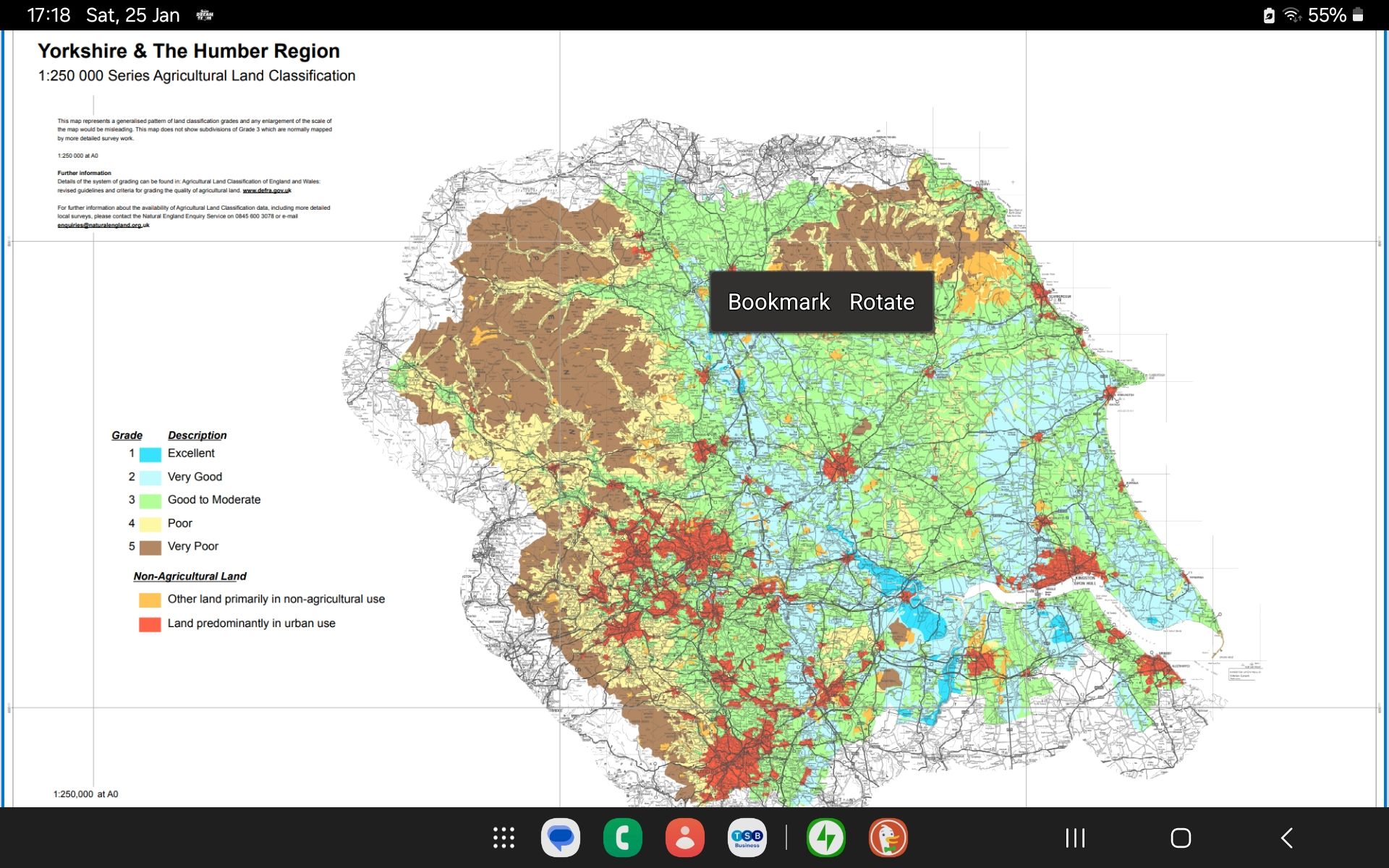Viewport: 1389px width, 868px height.
Task: Choose Rotate from the popup menu
Action: [881, 302]
